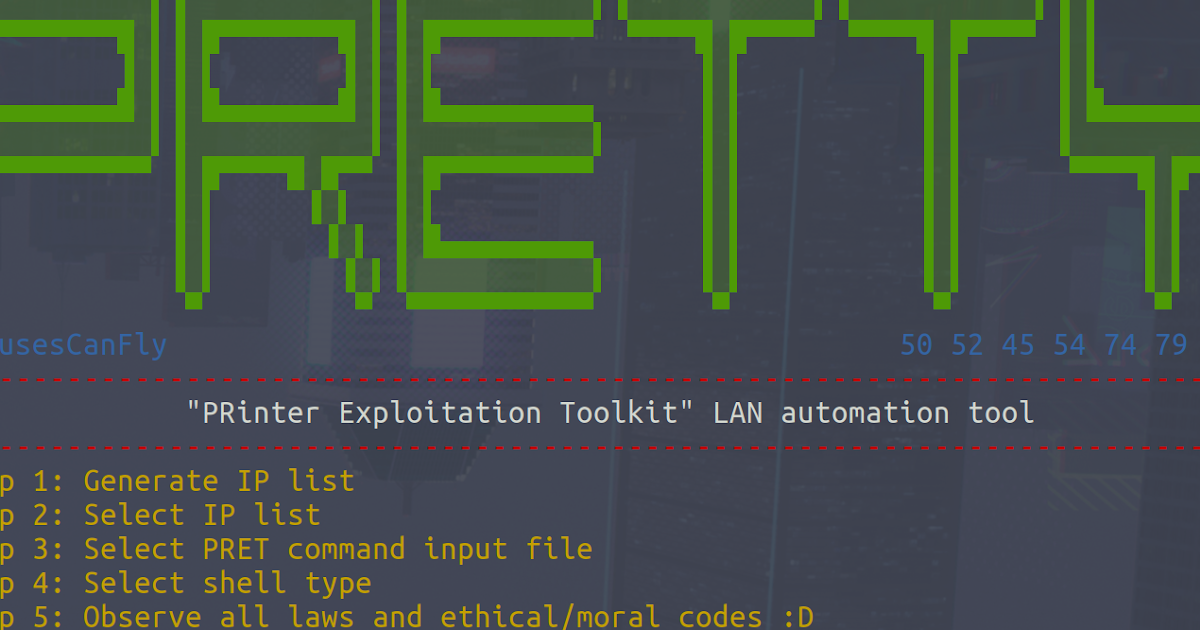Viewport: 1200px width, 630px height.
Task: Click the 'usesCanFly' credit text
Action: [80, 344]
